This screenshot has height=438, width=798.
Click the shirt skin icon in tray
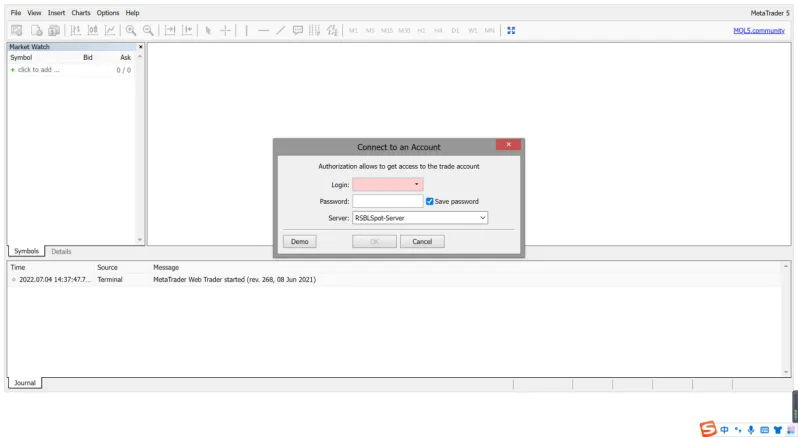click(x=778, y=430)
